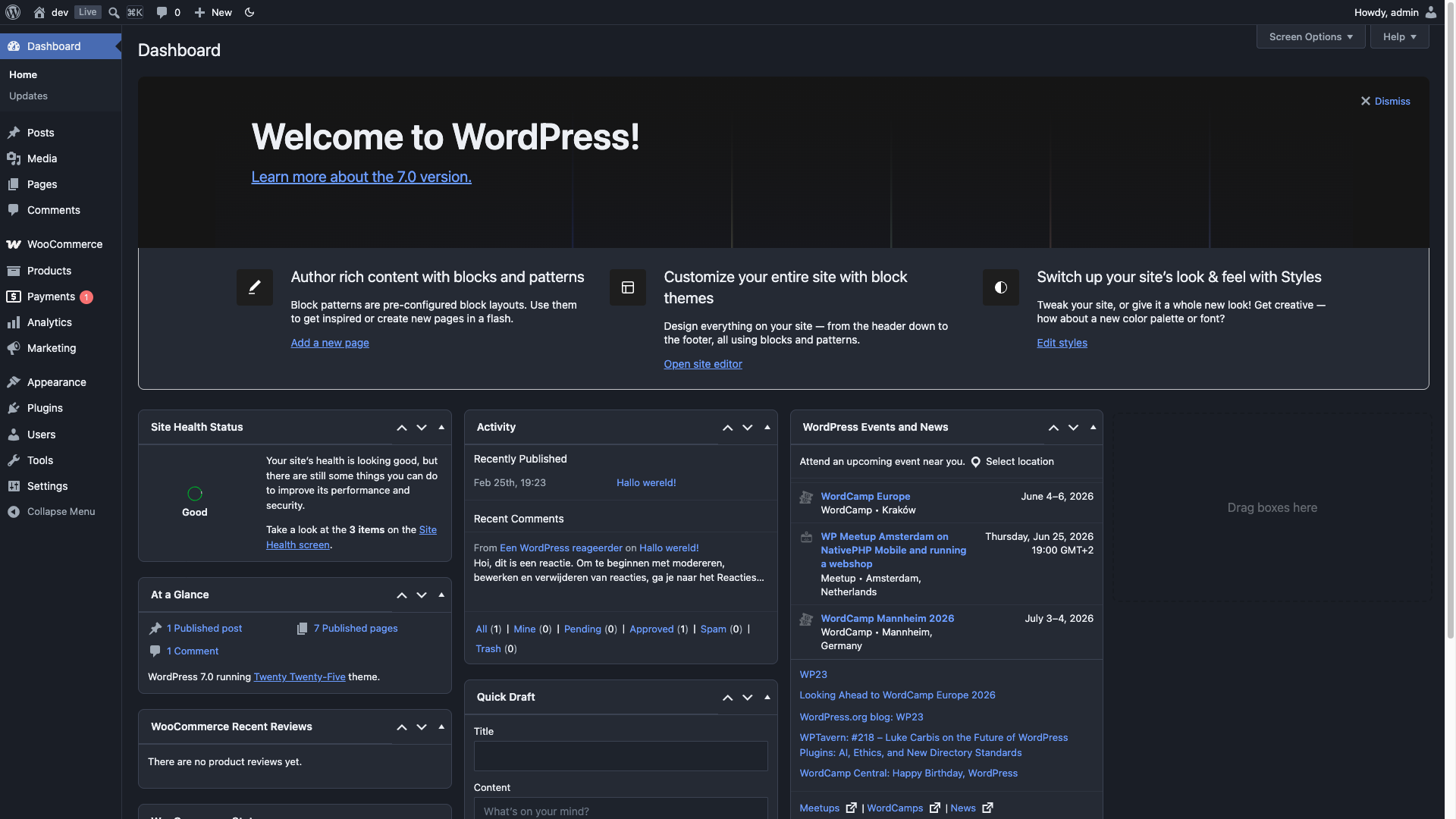This screenshot has width=1456, height=819.
Task: Click 'Edit styles' link
Action: tap(1062, 343)
